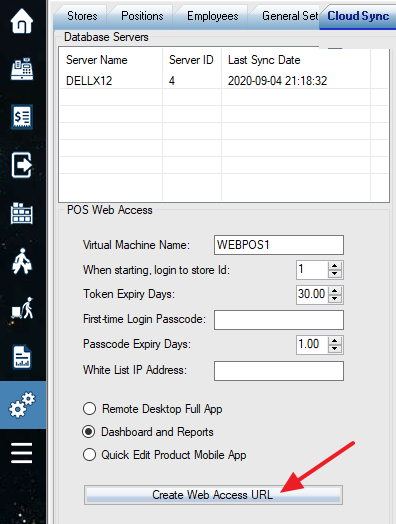Viewport: 396px width, 524px height.
Task: Click the Last Sync Date column header
Action: 264,60
